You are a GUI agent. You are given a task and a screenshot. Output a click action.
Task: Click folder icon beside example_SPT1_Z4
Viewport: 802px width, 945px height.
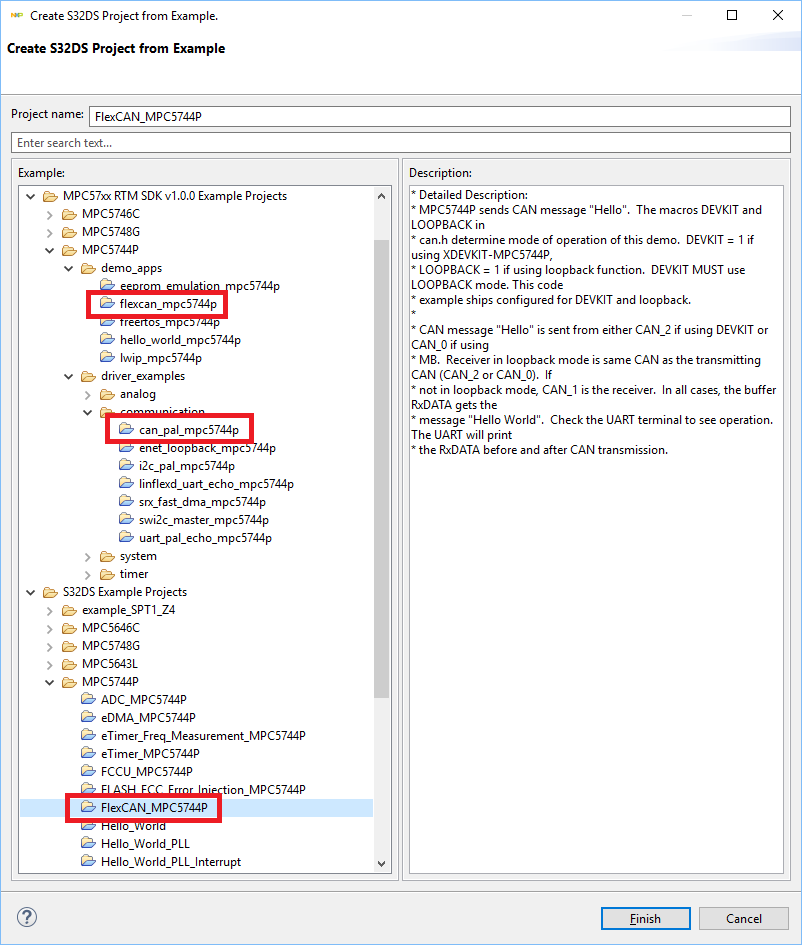click(x=69, y=610)
